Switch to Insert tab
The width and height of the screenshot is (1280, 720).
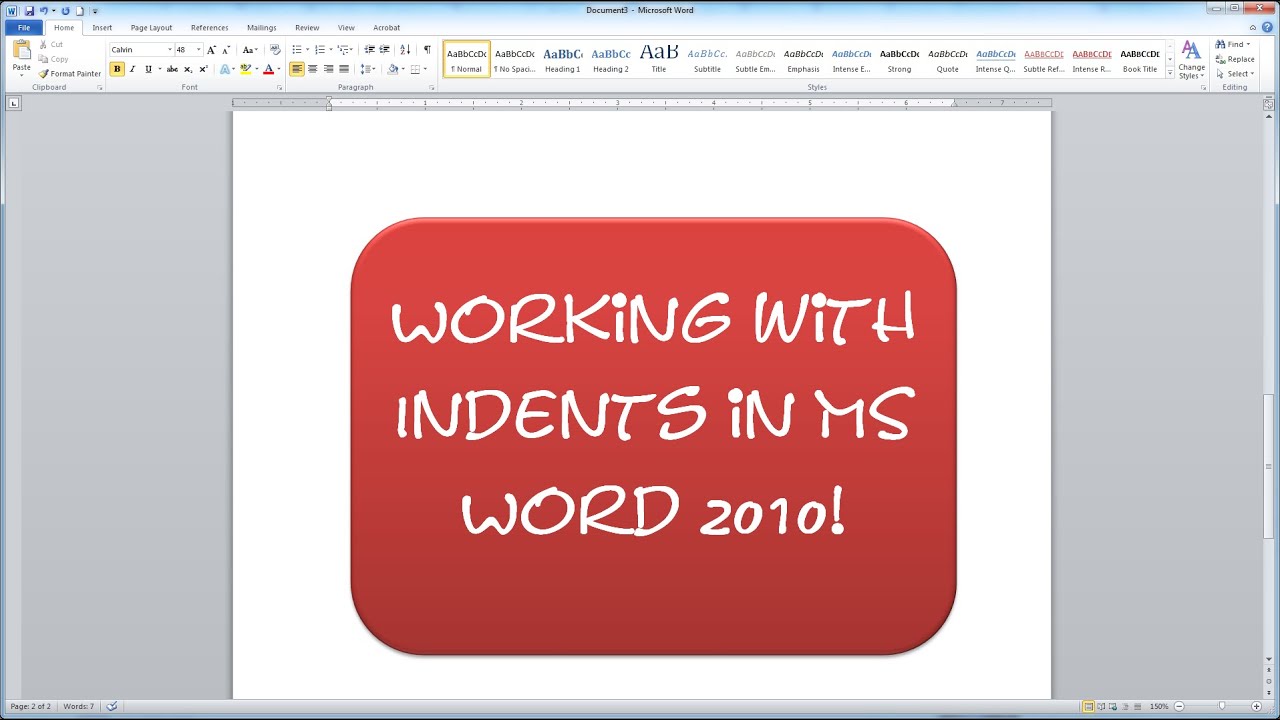coord(102,28)
